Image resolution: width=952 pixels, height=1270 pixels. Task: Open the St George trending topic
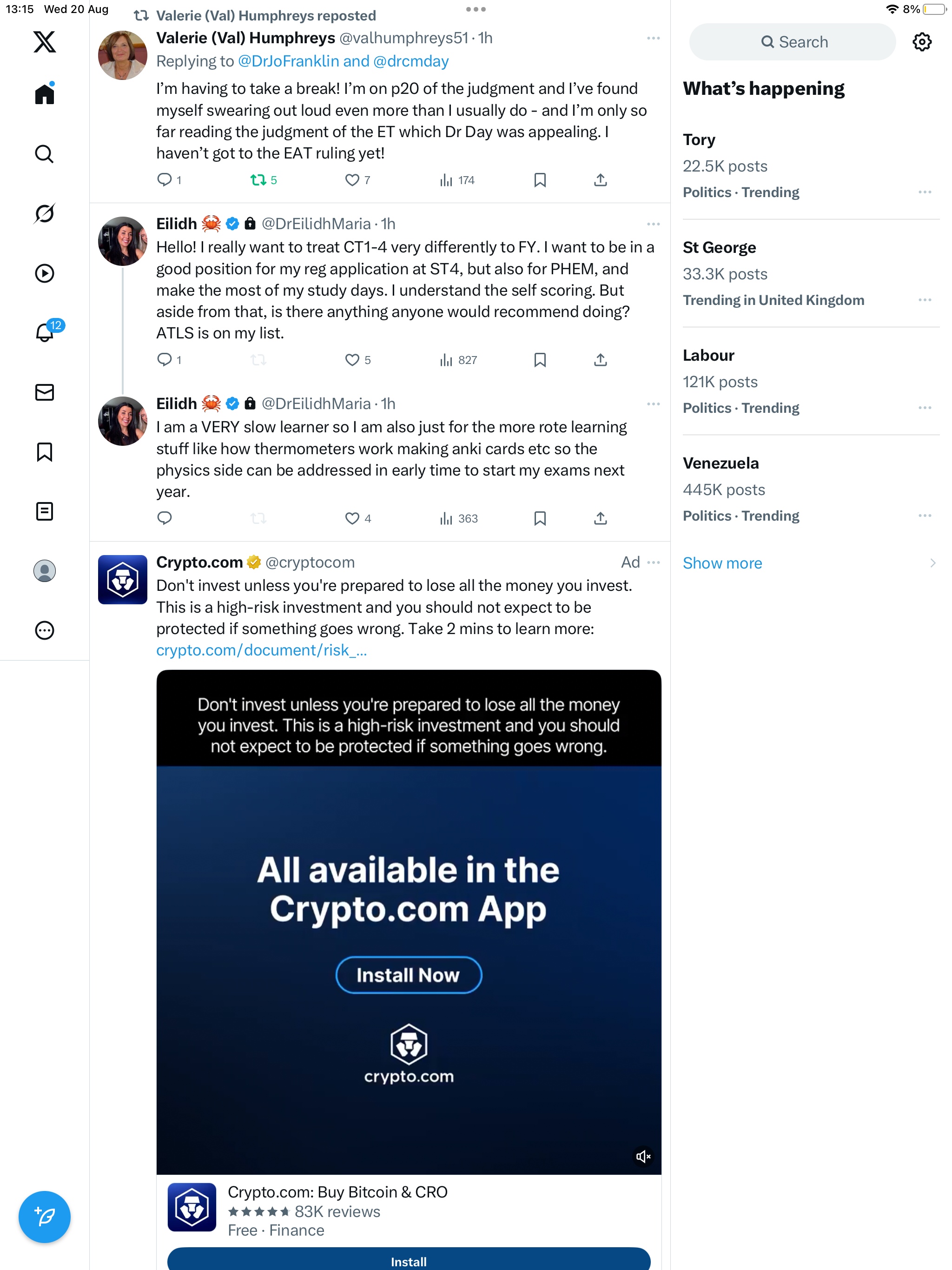719,248
